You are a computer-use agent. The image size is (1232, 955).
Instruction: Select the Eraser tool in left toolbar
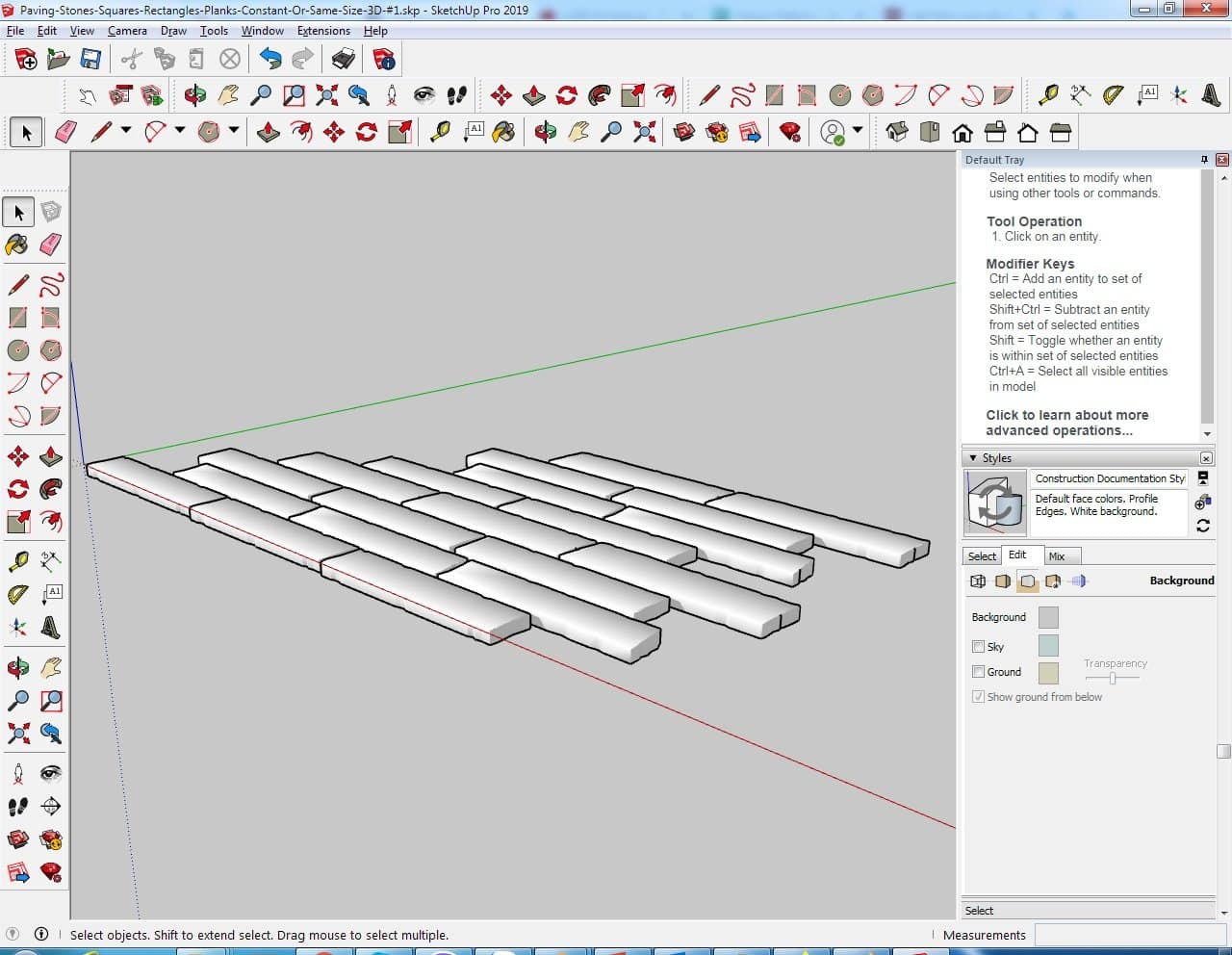[x=51, y=245]
